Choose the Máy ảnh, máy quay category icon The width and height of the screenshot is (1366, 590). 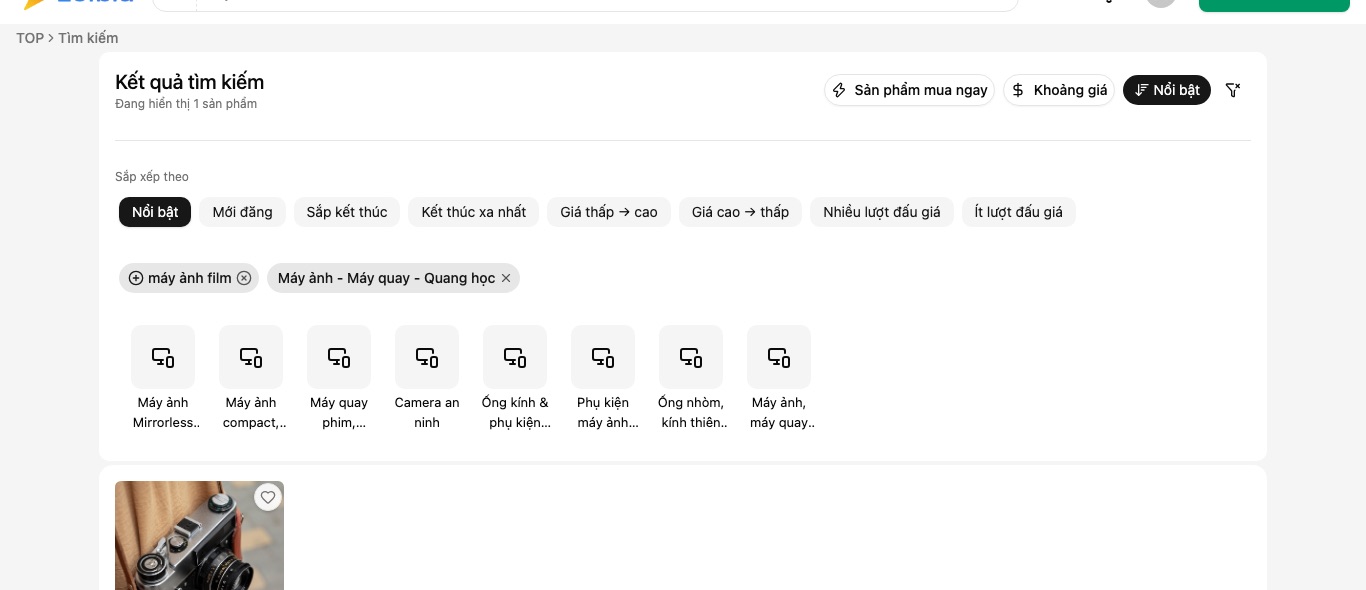779,357
